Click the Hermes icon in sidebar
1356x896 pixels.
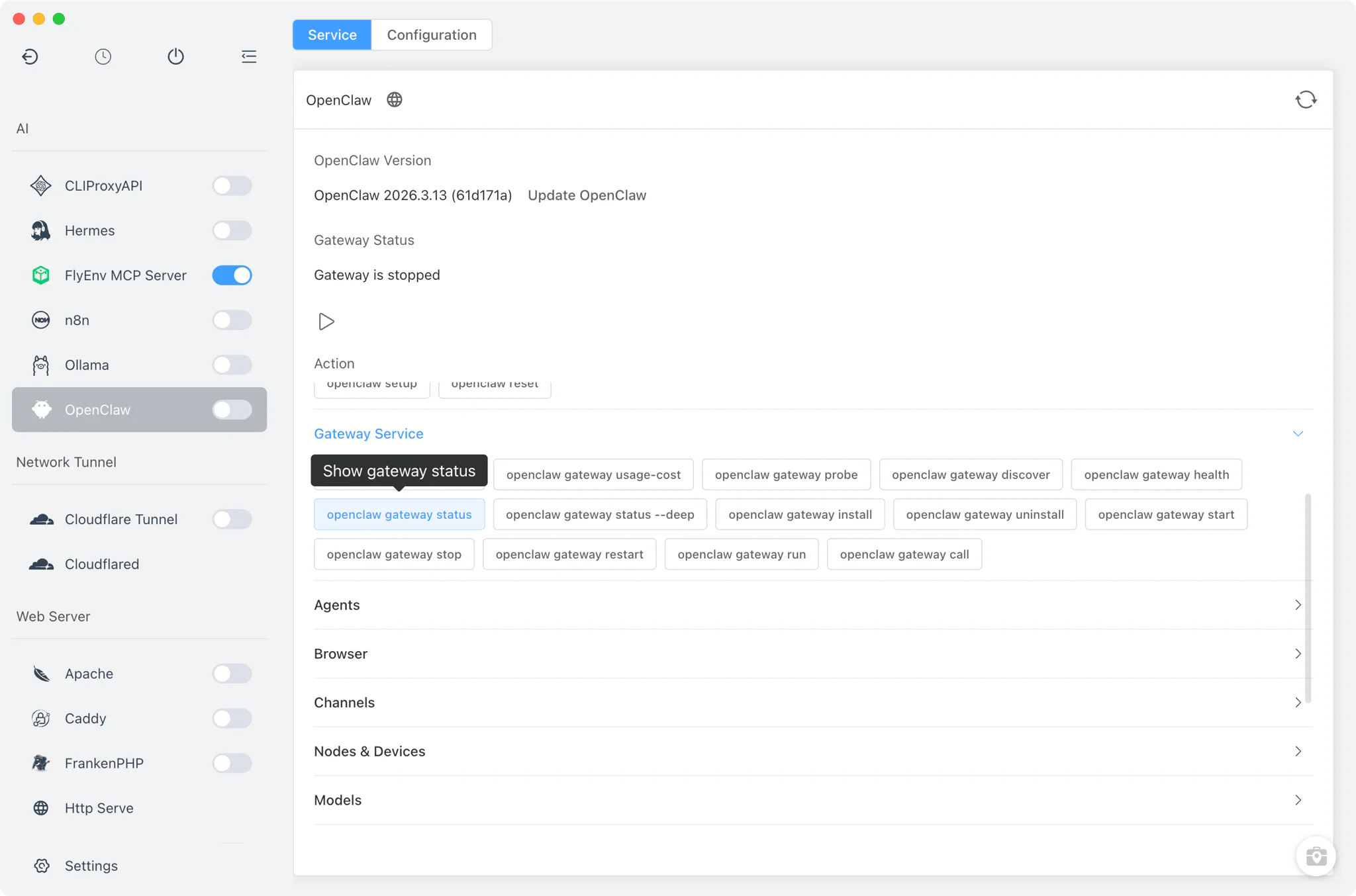[41, 230]
